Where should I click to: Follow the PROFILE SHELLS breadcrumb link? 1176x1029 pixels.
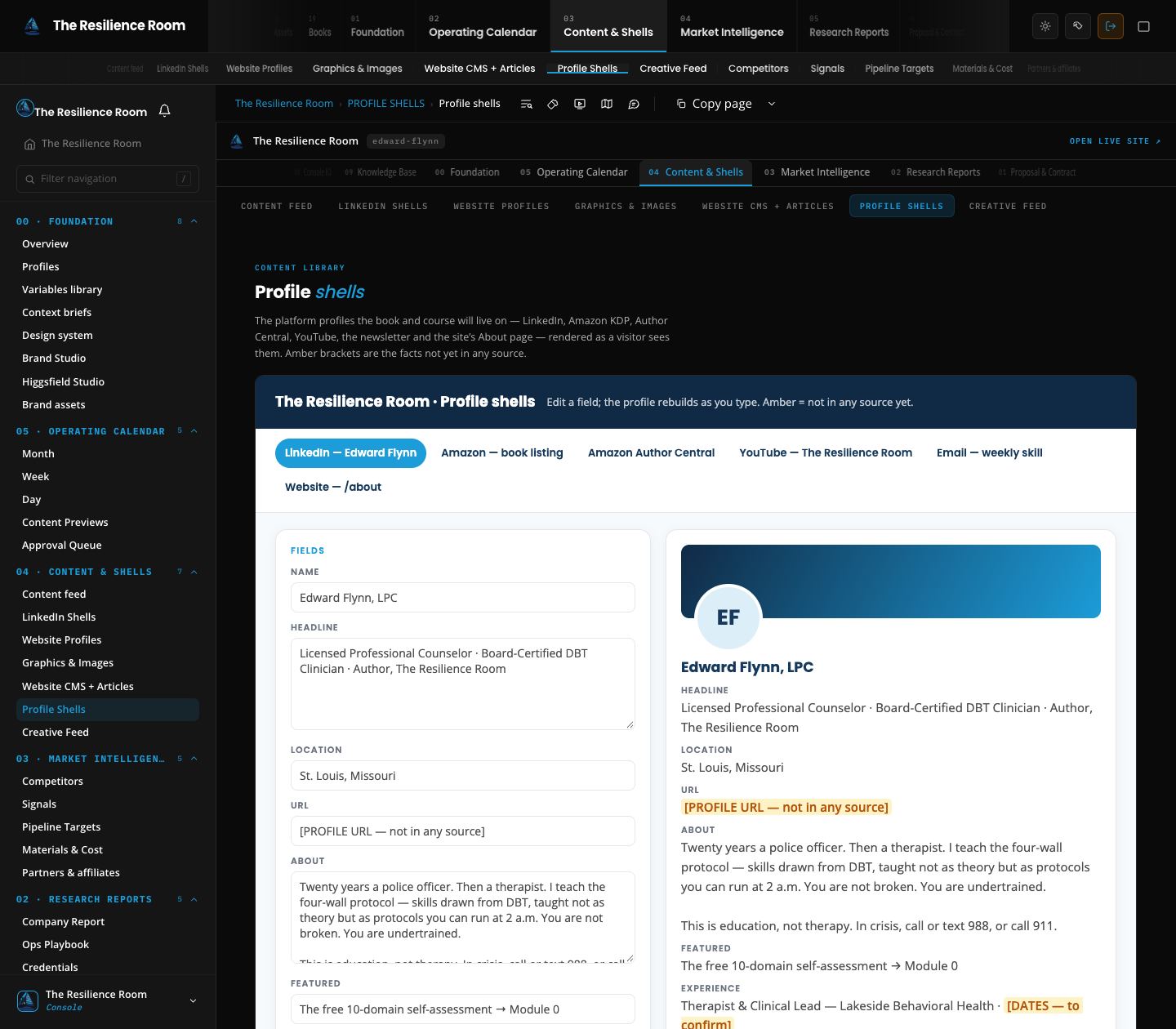coord(385,104)
